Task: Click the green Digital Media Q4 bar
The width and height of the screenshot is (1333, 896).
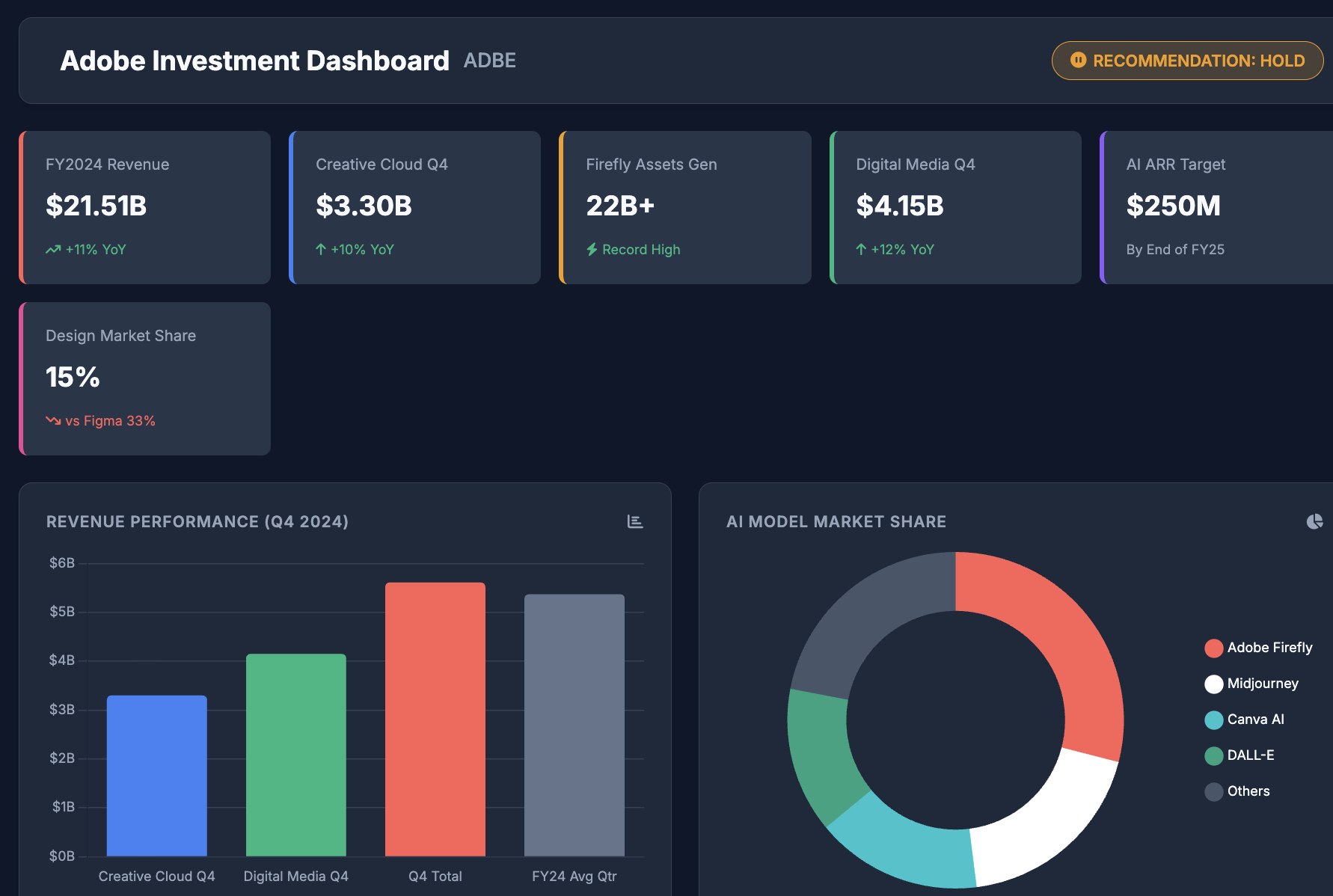Action: [x=296, y=755]
